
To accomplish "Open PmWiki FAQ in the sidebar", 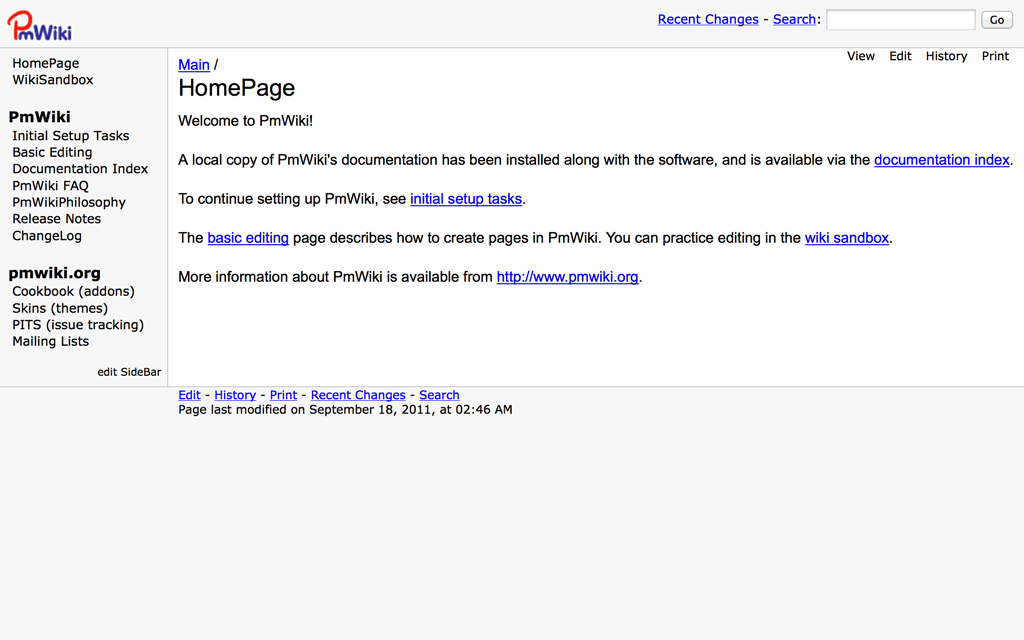I will [x=50, y=185].
